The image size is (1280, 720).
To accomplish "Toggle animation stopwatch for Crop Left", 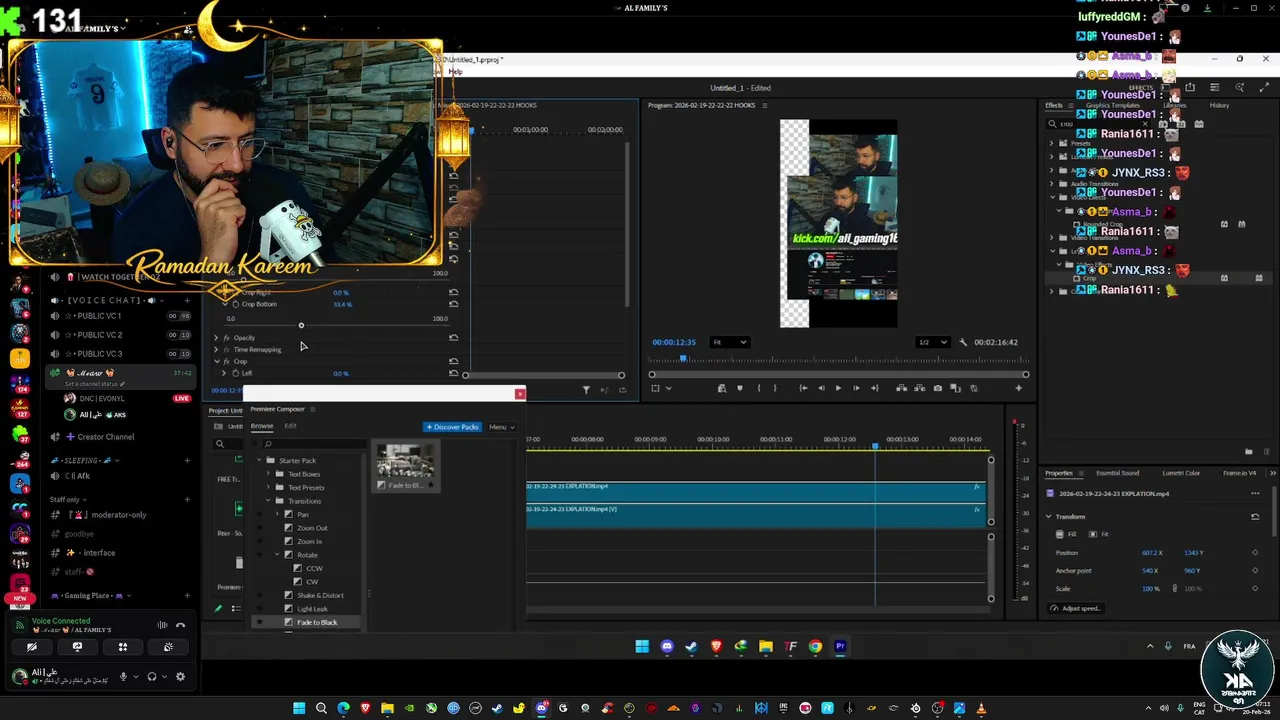I will [235, 373].
